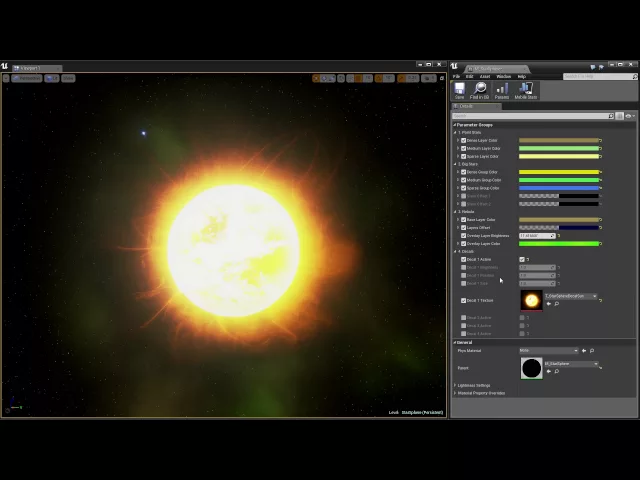Image resolution: width=640 pixels, height=480 pixels.
Task: Expand the Material Property Overrides section
Action: tap(455, 393)
